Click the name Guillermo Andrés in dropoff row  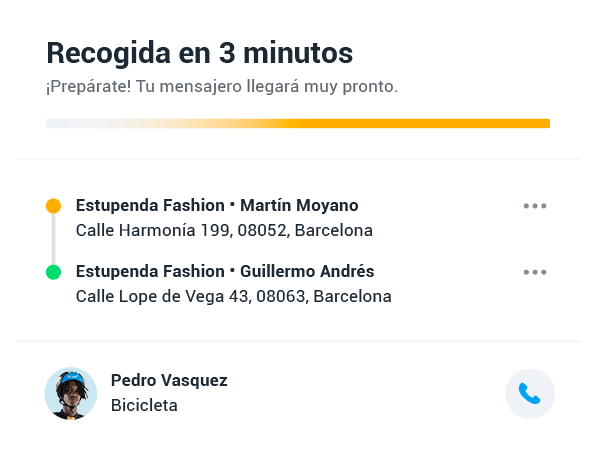(307, 272)
